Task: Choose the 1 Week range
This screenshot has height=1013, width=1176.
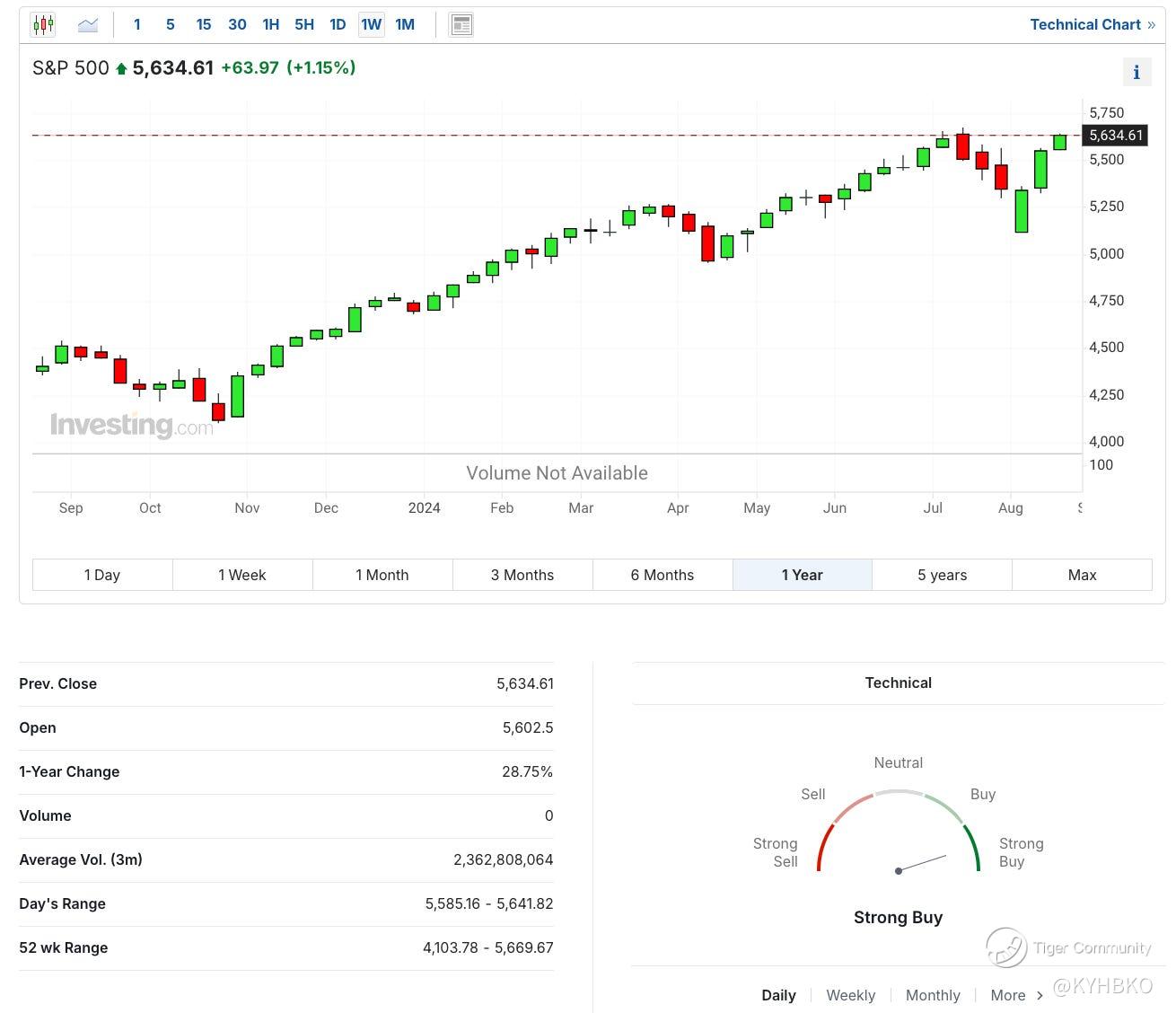Action: [242, 575]
